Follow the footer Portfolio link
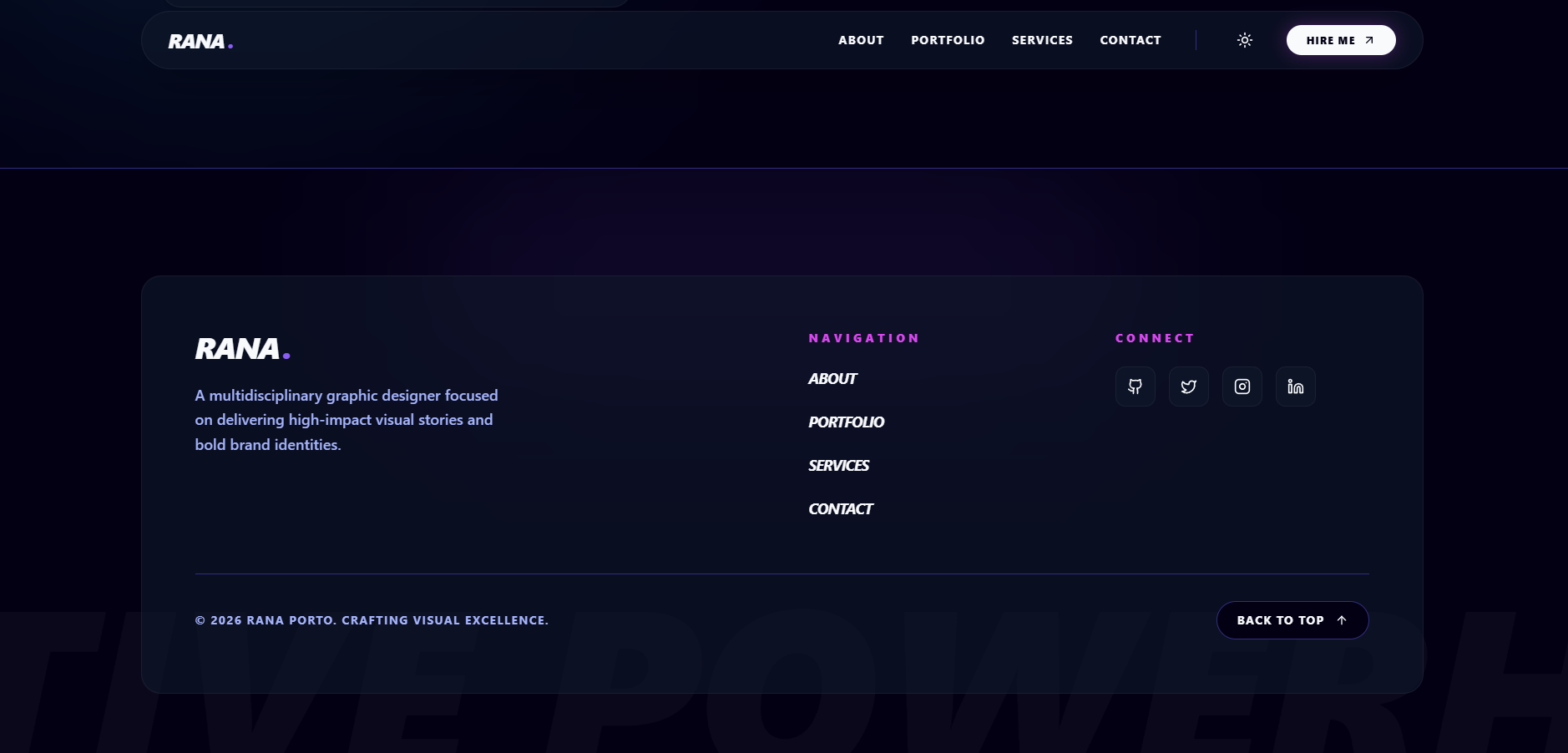 coord(846,422)
